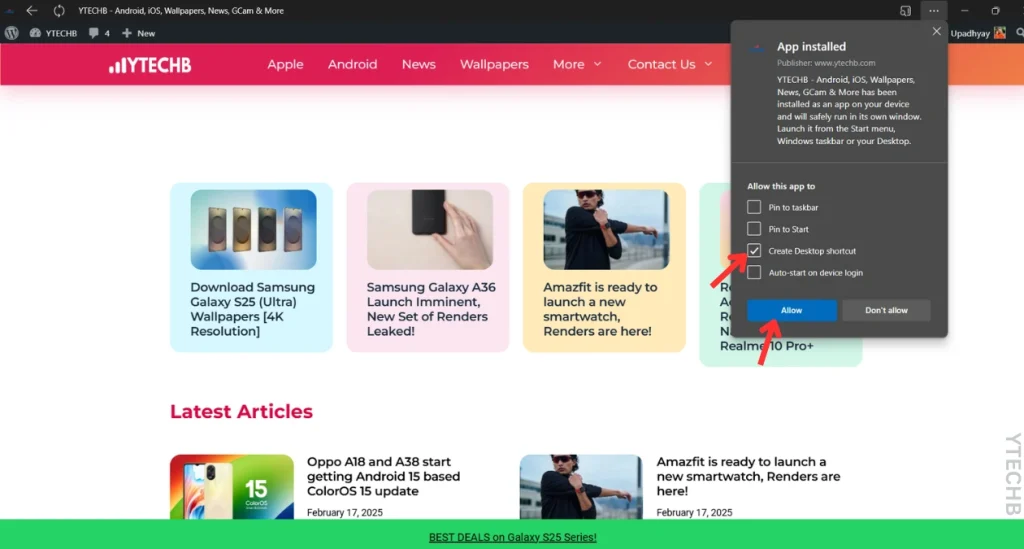Expand the More dropdown menu
The image size is (1024, 549).
577,64
